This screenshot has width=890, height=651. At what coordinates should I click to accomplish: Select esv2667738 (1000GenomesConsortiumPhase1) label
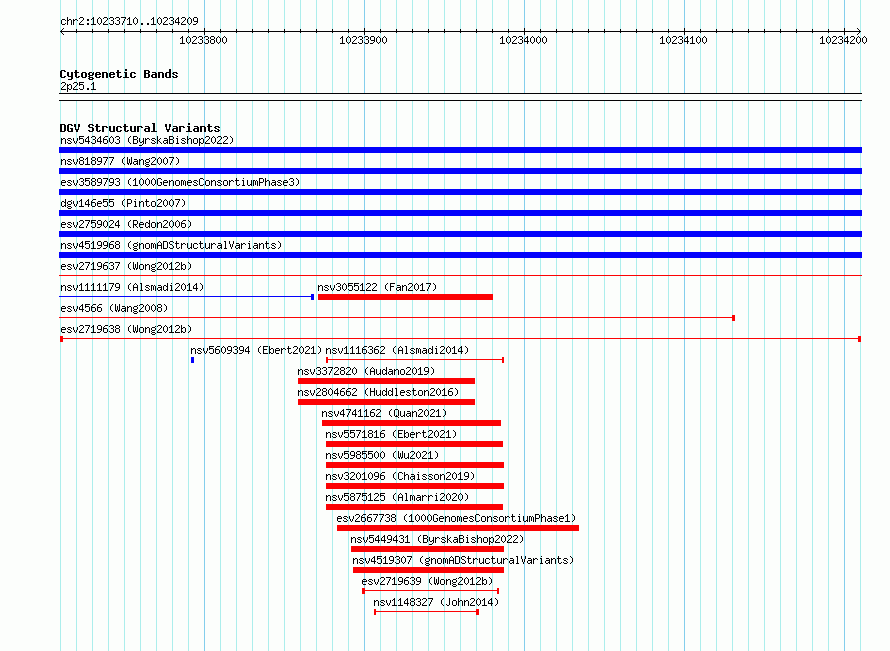(x=456, y=518)
